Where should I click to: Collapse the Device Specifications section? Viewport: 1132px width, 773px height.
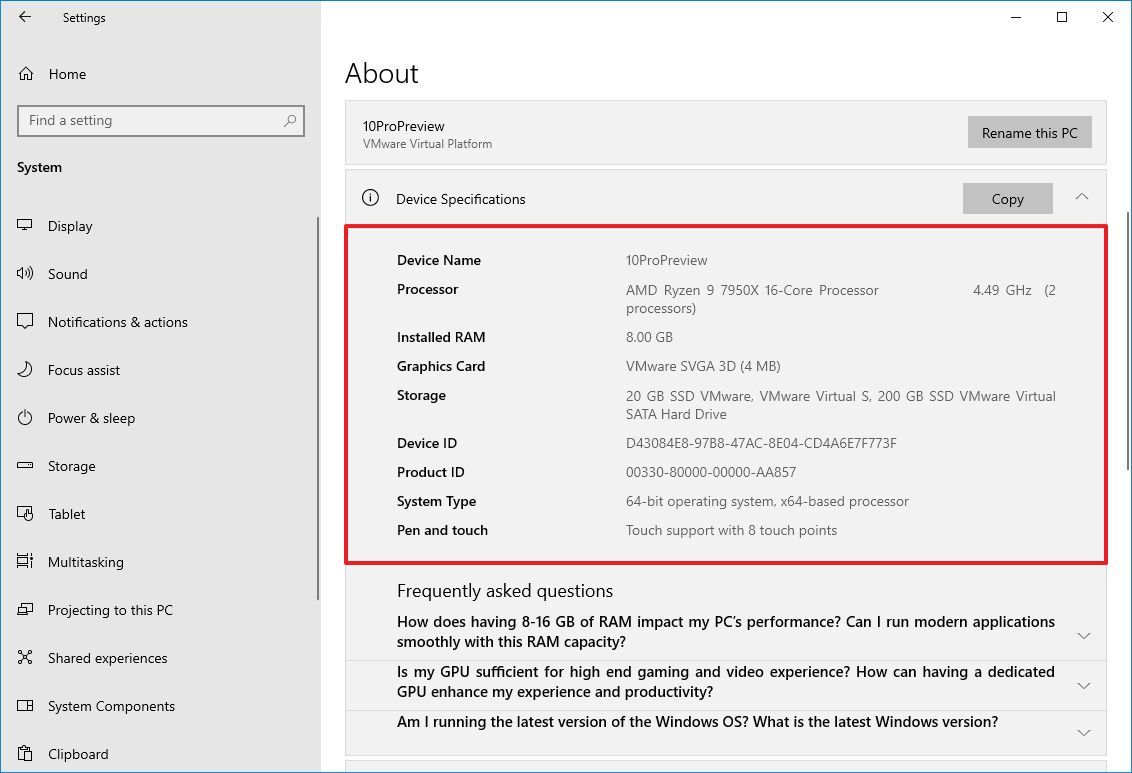[1081, 197]
